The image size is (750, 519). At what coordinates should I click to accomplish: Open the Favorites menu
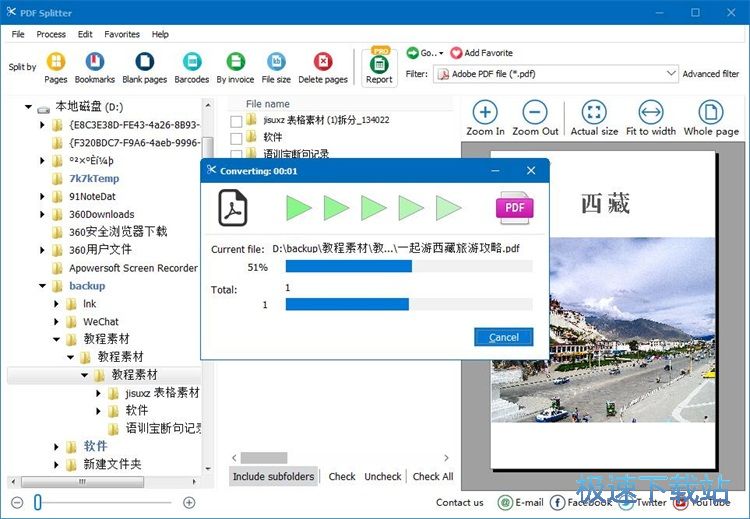[122, 34]
